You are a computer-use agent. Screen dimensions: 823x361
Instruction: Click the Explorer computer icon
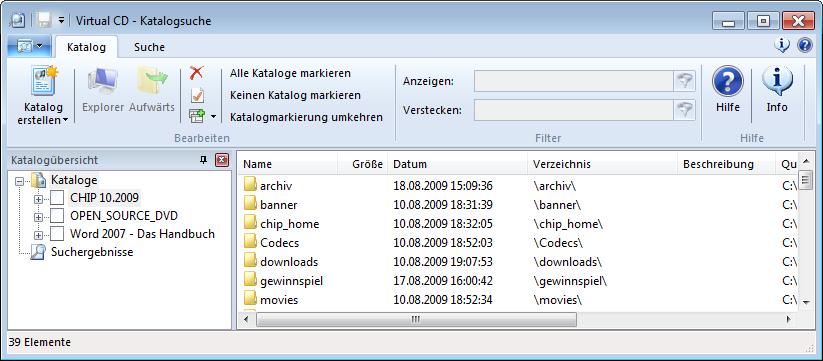pos(103,81)
